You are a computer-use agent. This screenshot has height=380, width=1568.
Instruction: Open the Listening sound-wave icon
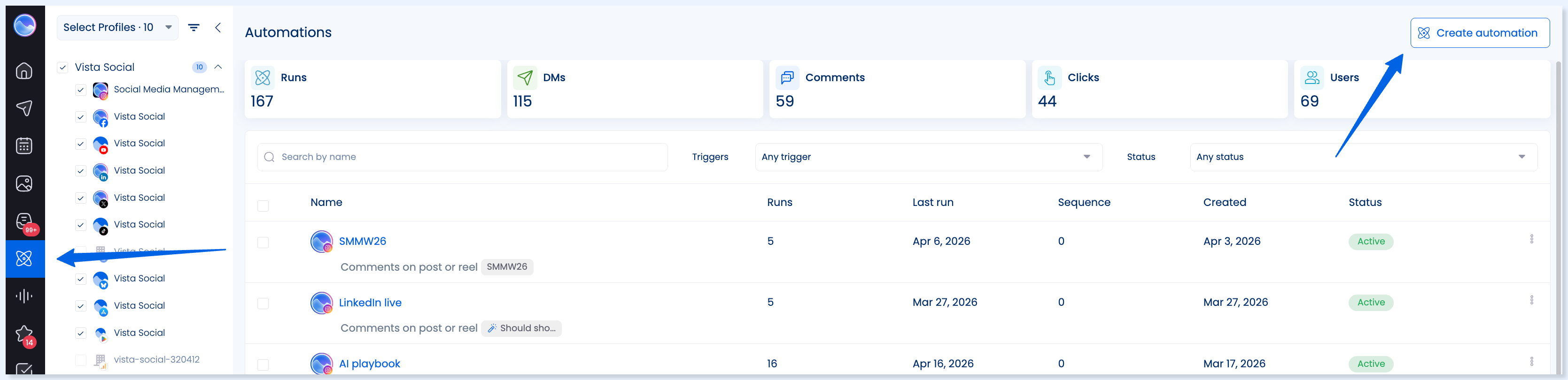(24, 296)
